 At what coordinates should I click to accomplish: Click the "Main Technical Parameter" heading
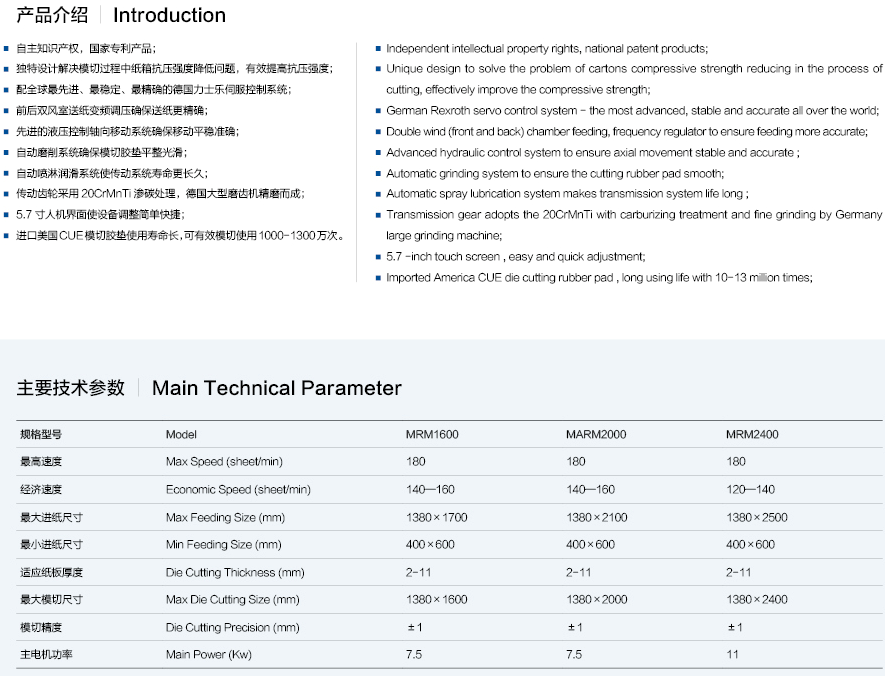(276, 388)
